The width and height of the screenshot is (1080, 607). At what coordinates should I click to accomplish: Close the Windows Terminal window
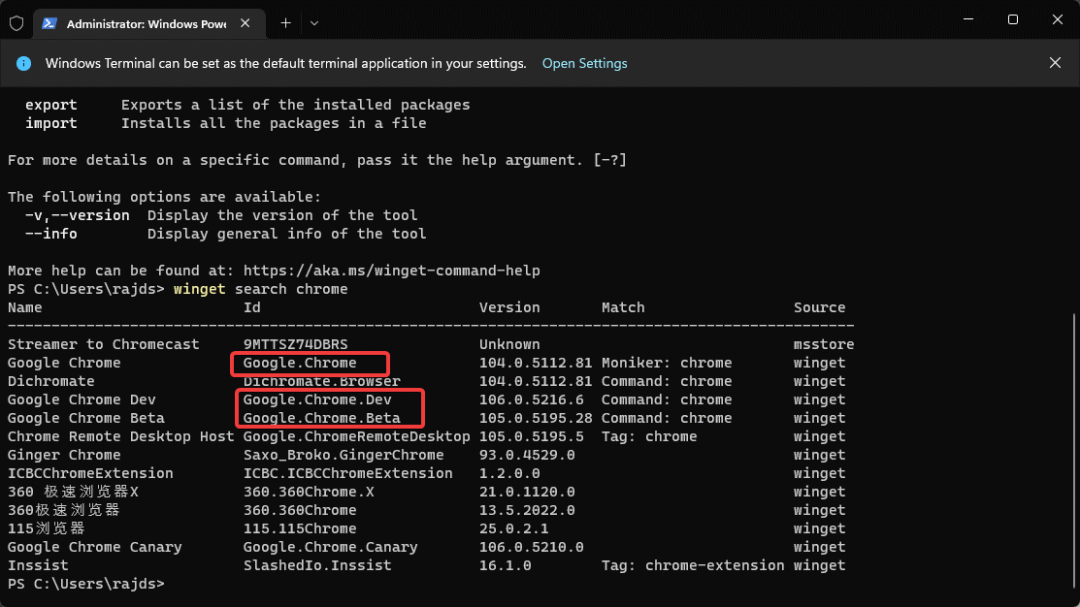pos(1057,19)
